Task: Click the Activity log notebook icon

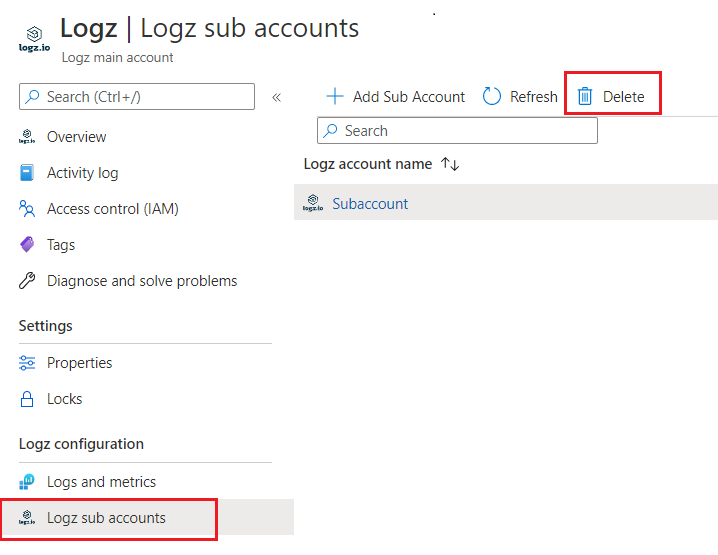Action: [27, 173]
